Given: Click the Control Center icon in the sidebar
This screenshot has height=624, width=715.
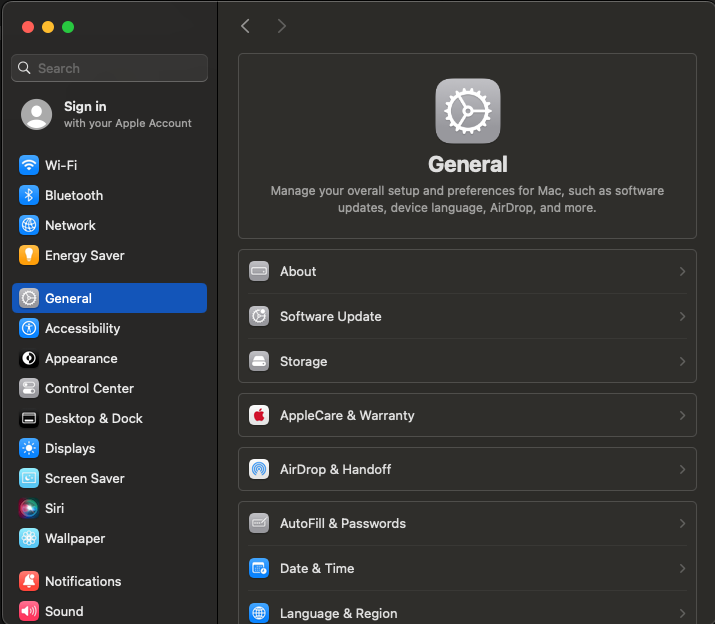Looking at the screenshot, I should (x=29, y=389).
